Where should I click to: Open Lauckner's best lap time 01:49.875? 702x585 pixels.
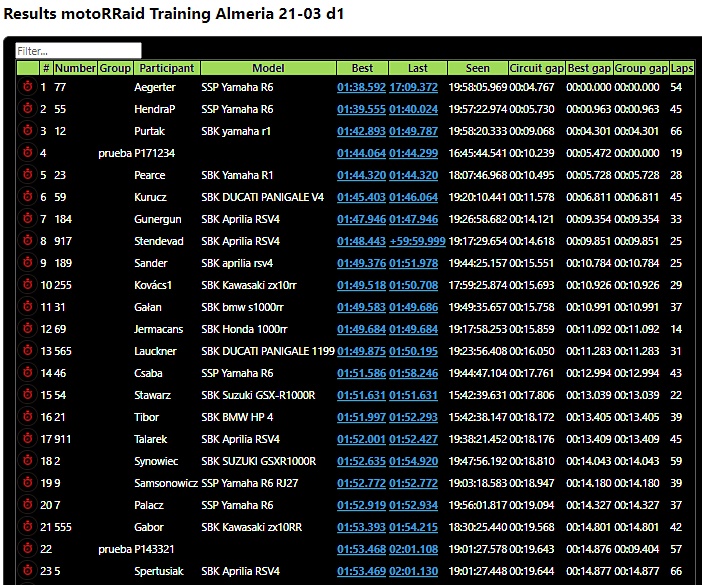361,351
